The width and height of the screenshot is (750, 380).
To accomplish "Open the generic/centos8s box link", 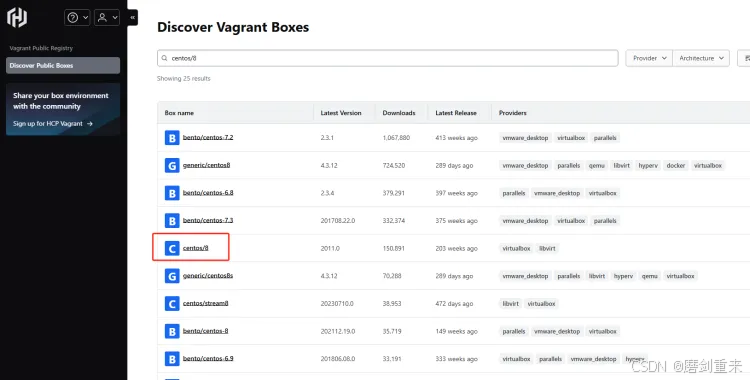I will click(x=208, y=276).
